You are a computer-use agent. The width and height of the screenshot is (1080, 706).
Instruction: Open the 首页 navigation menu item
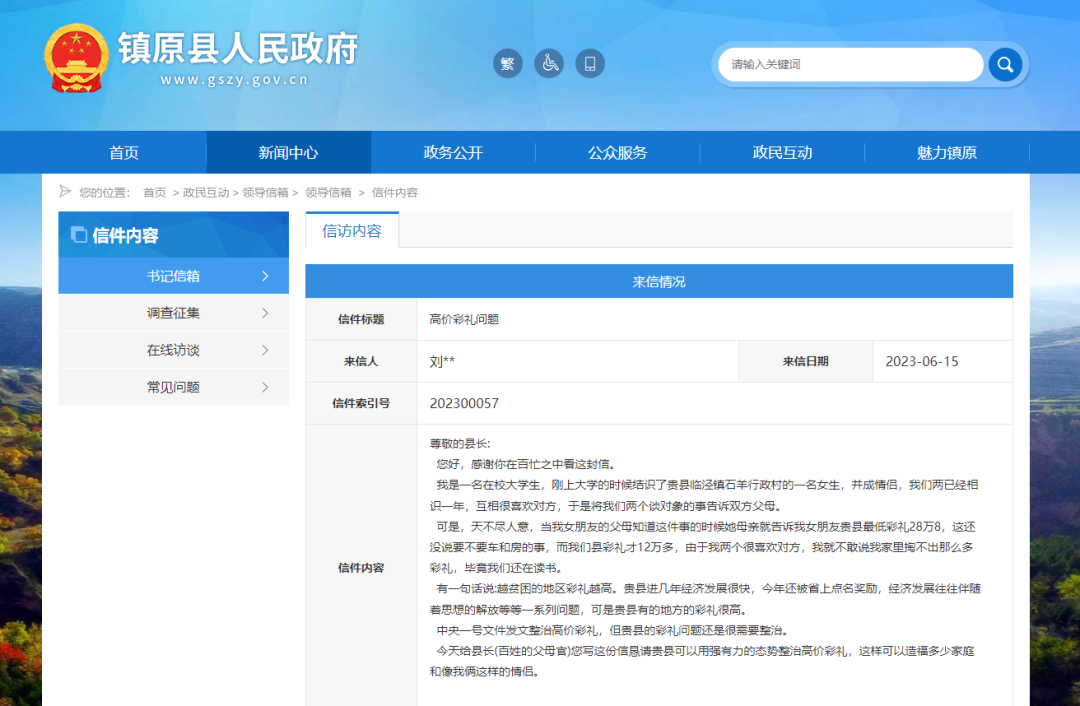tap(124, 153)
